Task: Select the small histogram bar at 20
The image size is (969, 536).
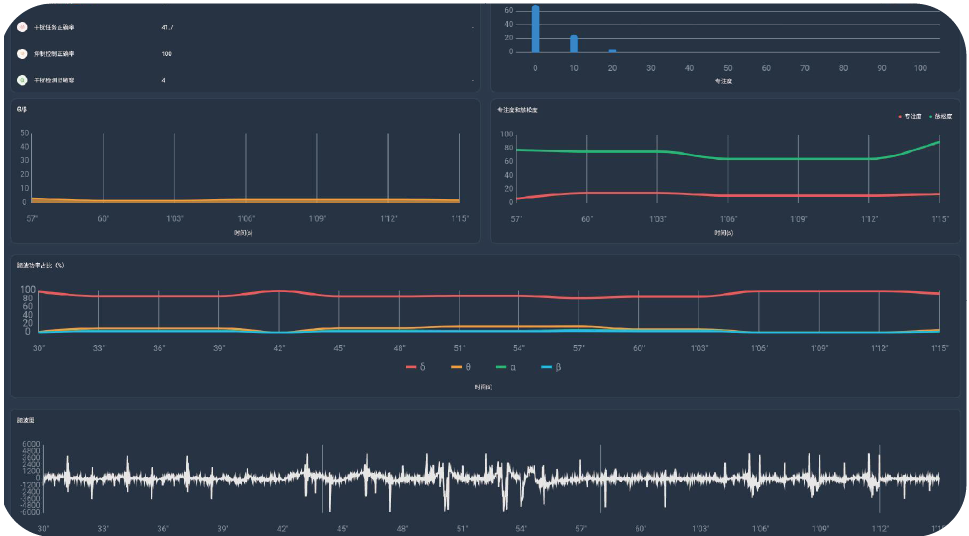Action: tap(612, 50)
